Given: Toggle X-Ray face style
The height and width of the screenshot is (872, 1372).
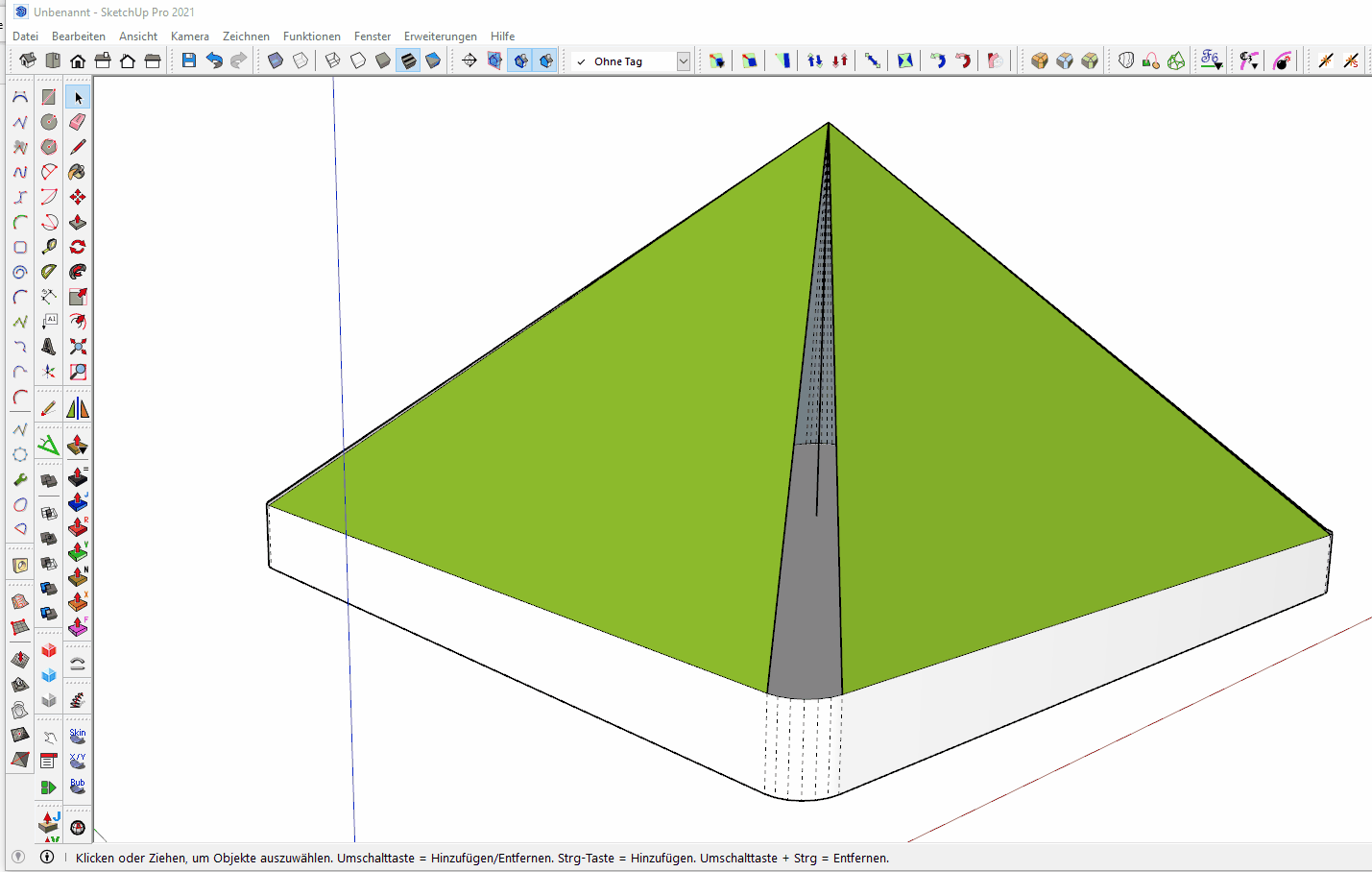Looking at the screenshot, I should pos(276,61).
